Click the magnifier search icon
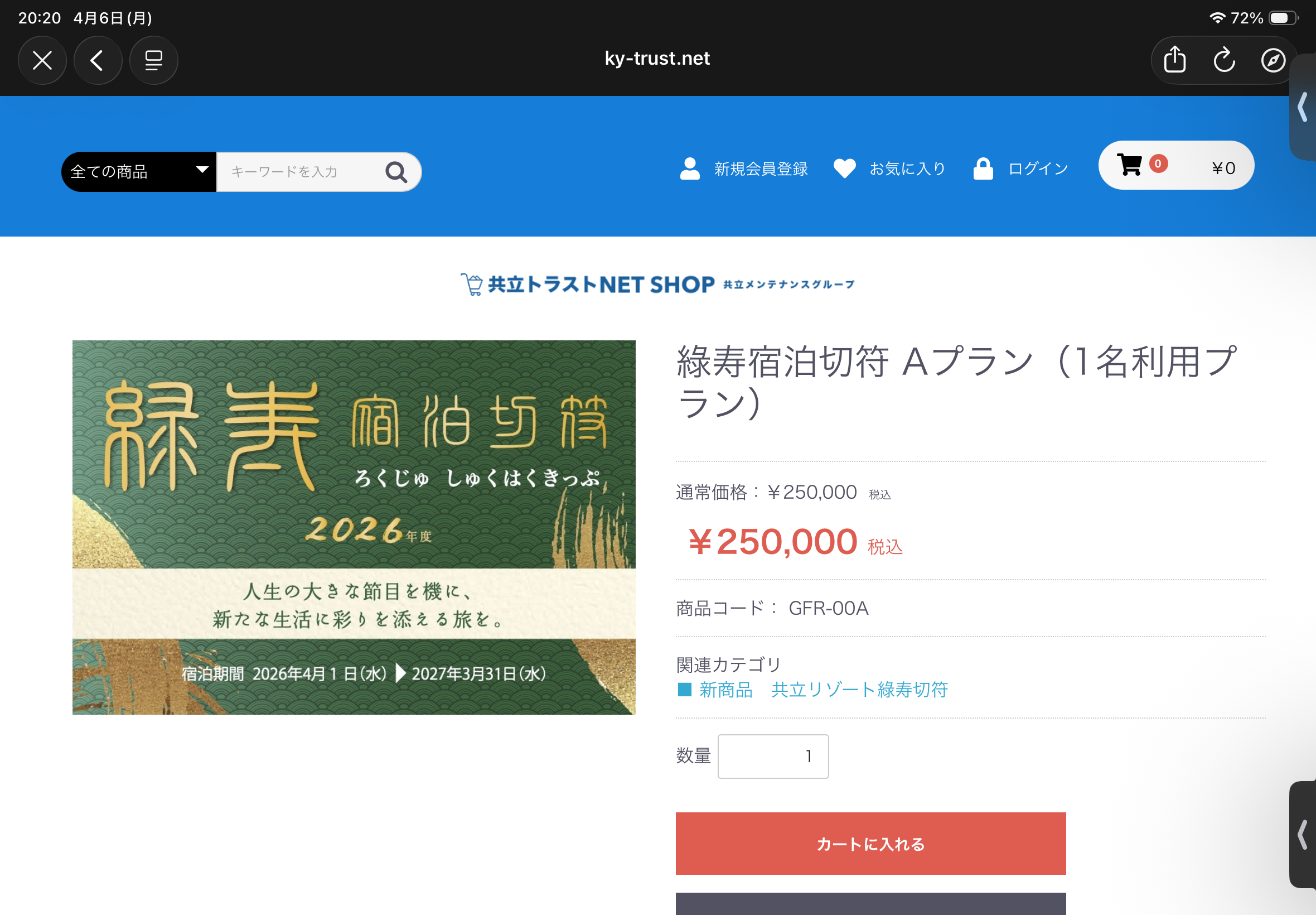The height and width of the screenshot is (915, 1316). tap(396, 171)
